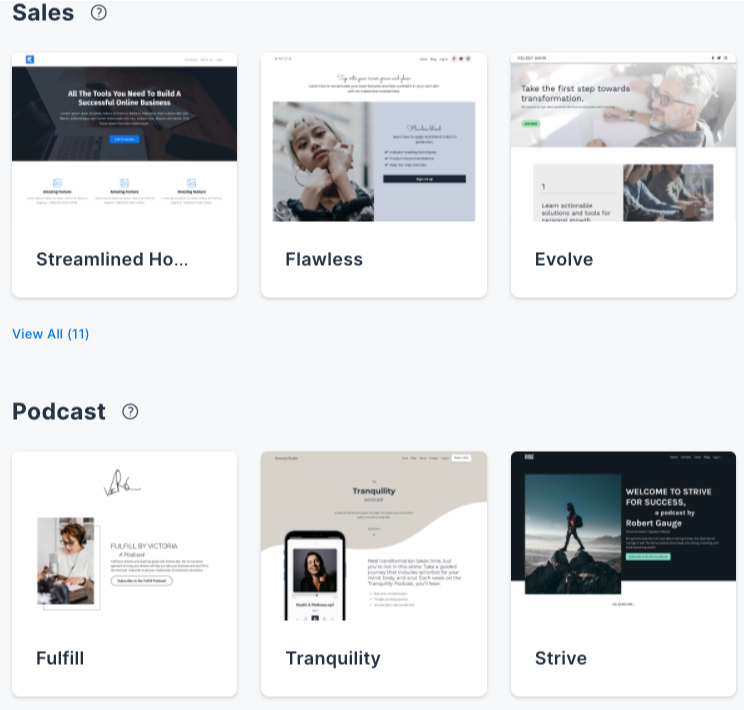Click the green button in Evolve preview
The height and width of the screenshot is (710, 744).
tap(530, 123)
